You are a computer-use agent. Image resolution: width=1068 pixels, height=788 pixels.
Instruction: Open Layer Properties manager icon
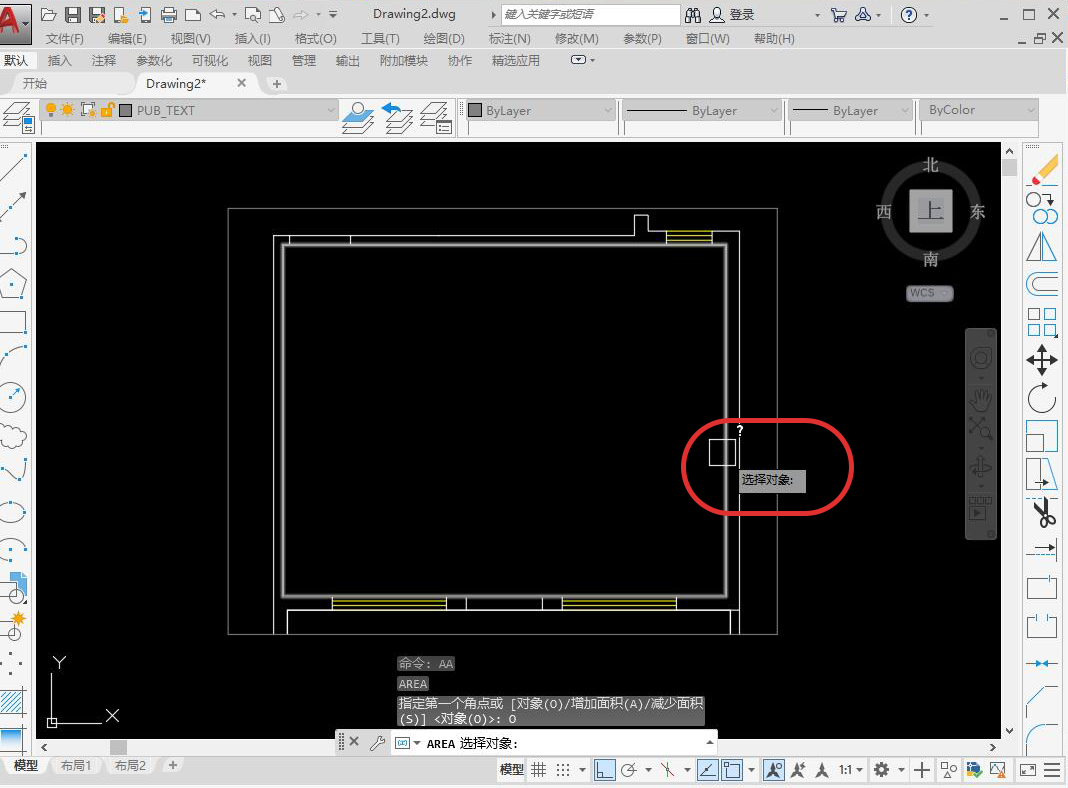[x=18, y=117]
